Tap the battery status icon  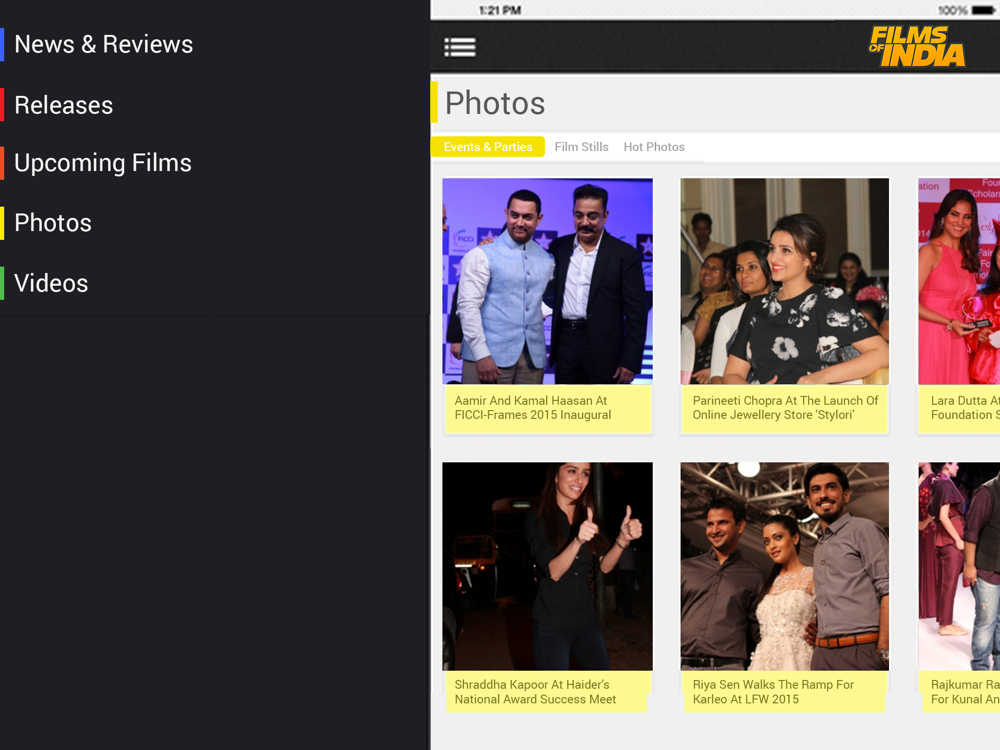click(x=983, y=10)
